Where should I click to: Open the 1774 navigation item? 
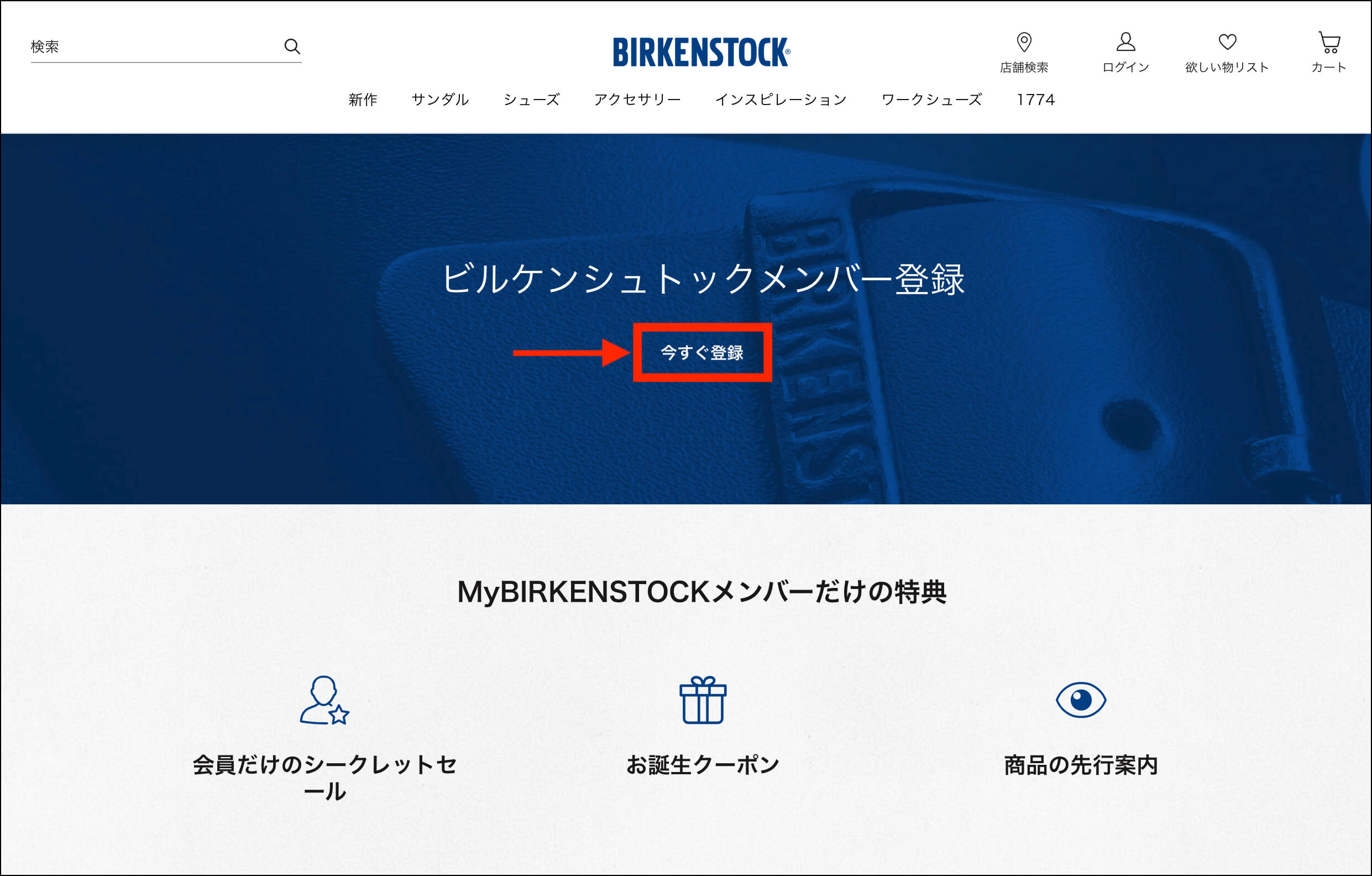tap(1036, 100)
